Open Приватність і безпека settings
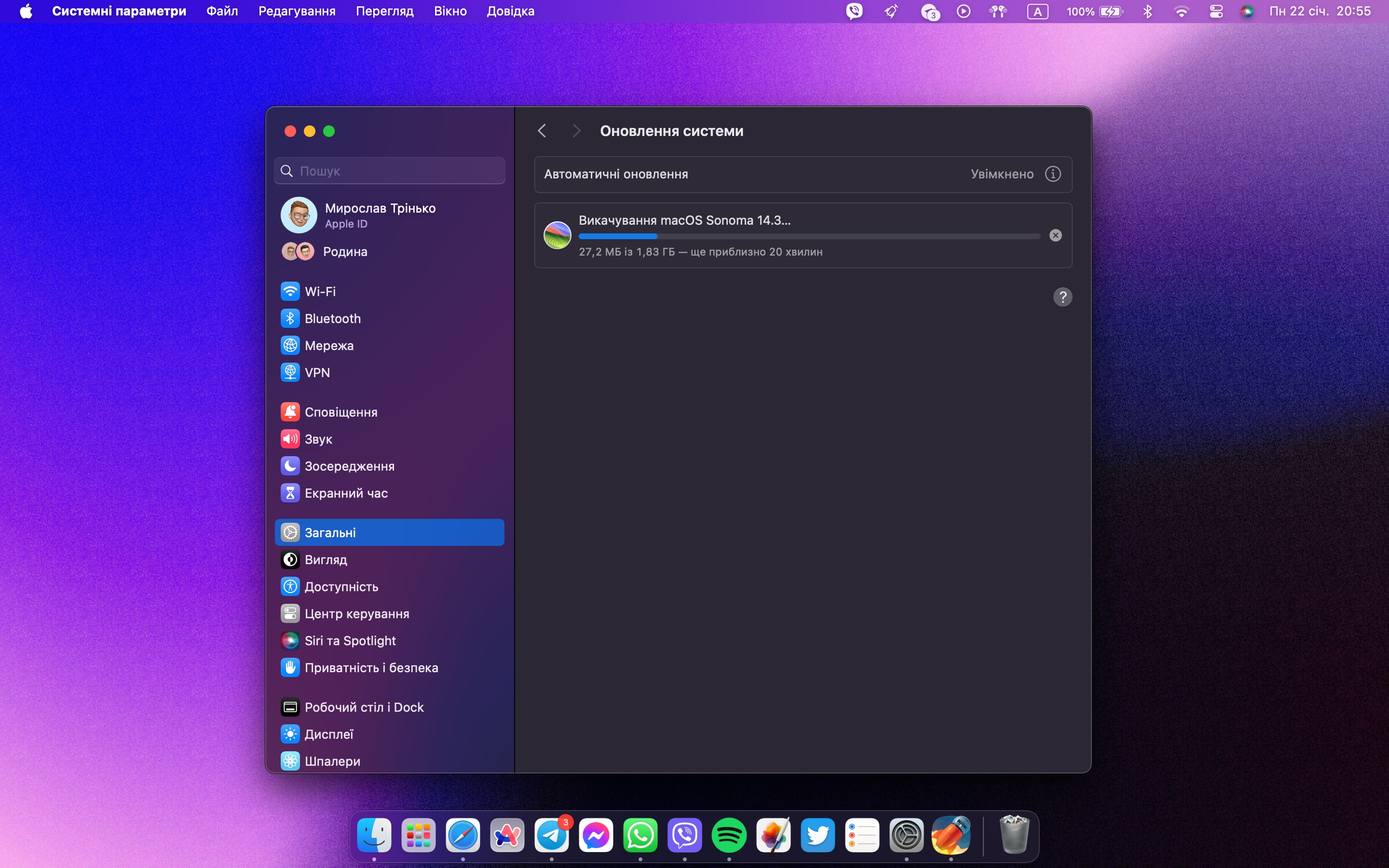This screenshot has height=868, width=1389. pyautogui.click(x=371, y=668)
